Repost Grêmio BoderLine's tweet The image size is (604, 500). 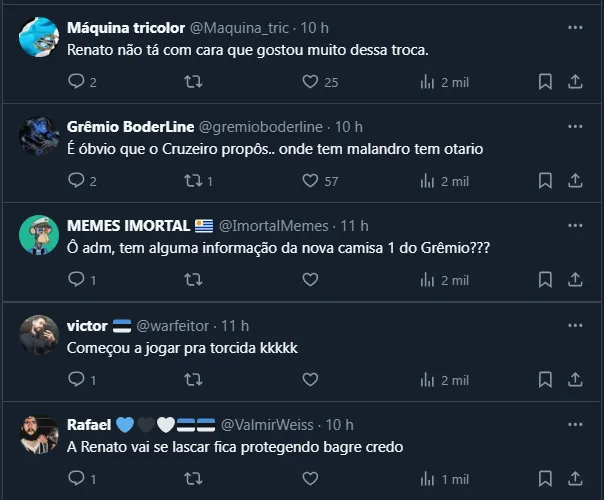(x=194, y=181)
